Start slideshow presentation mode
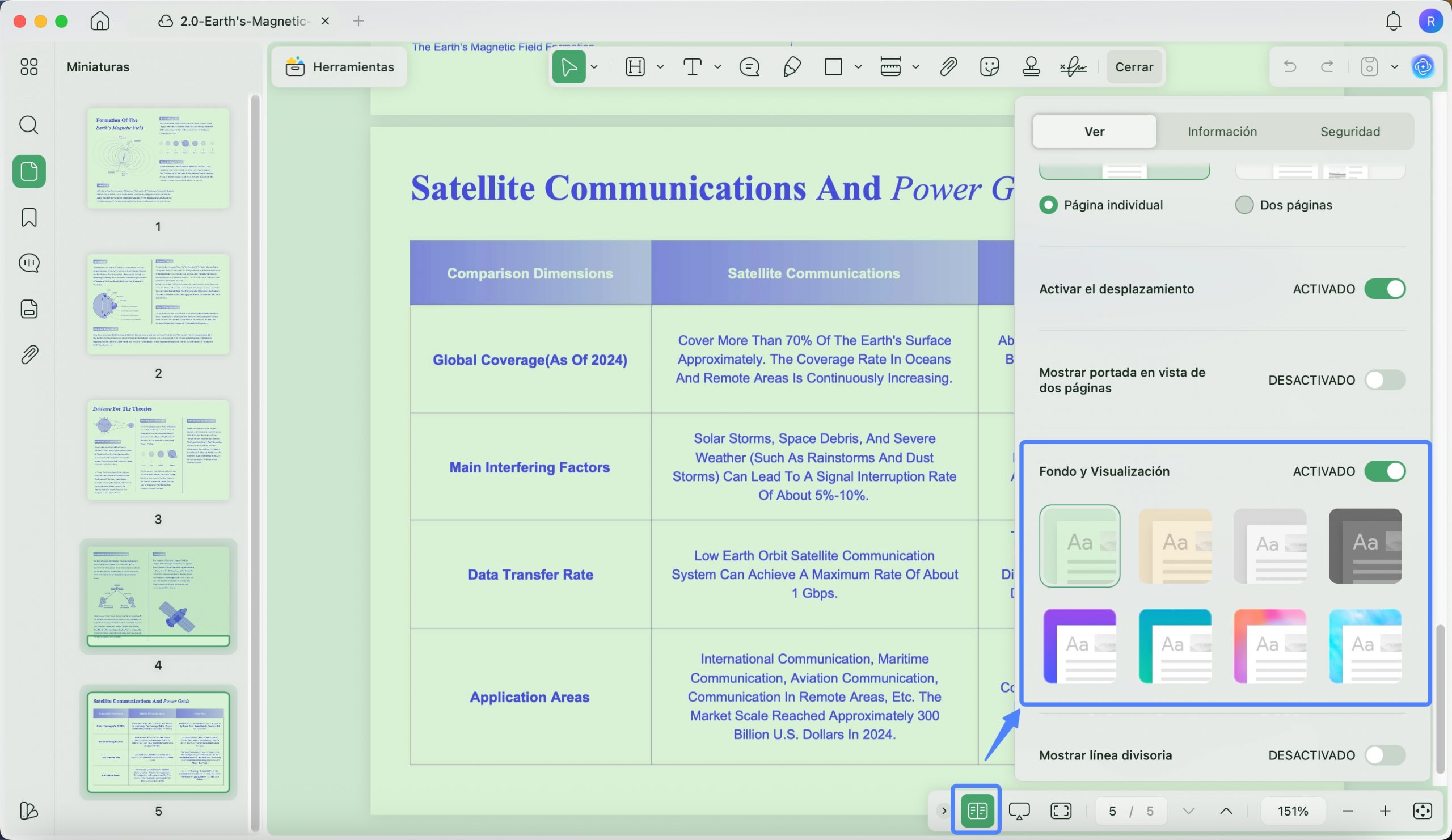This screenshot has height=840, width=1452. tap(1019, 811)
